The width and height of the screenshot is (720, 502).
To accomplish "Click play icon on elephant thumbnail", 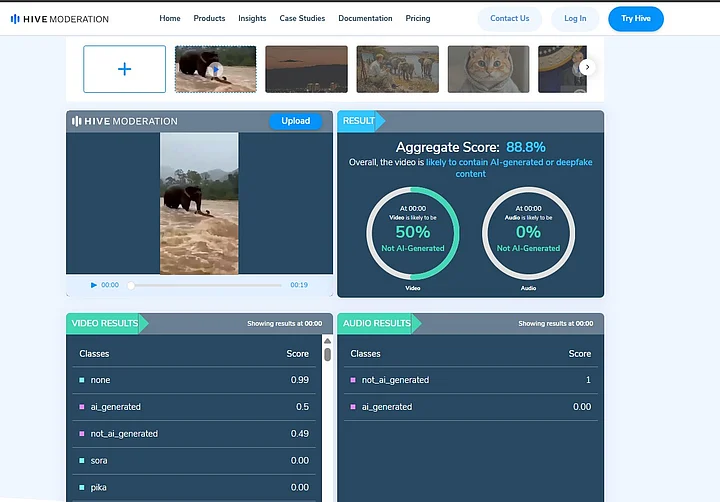I will coord(215,69).
